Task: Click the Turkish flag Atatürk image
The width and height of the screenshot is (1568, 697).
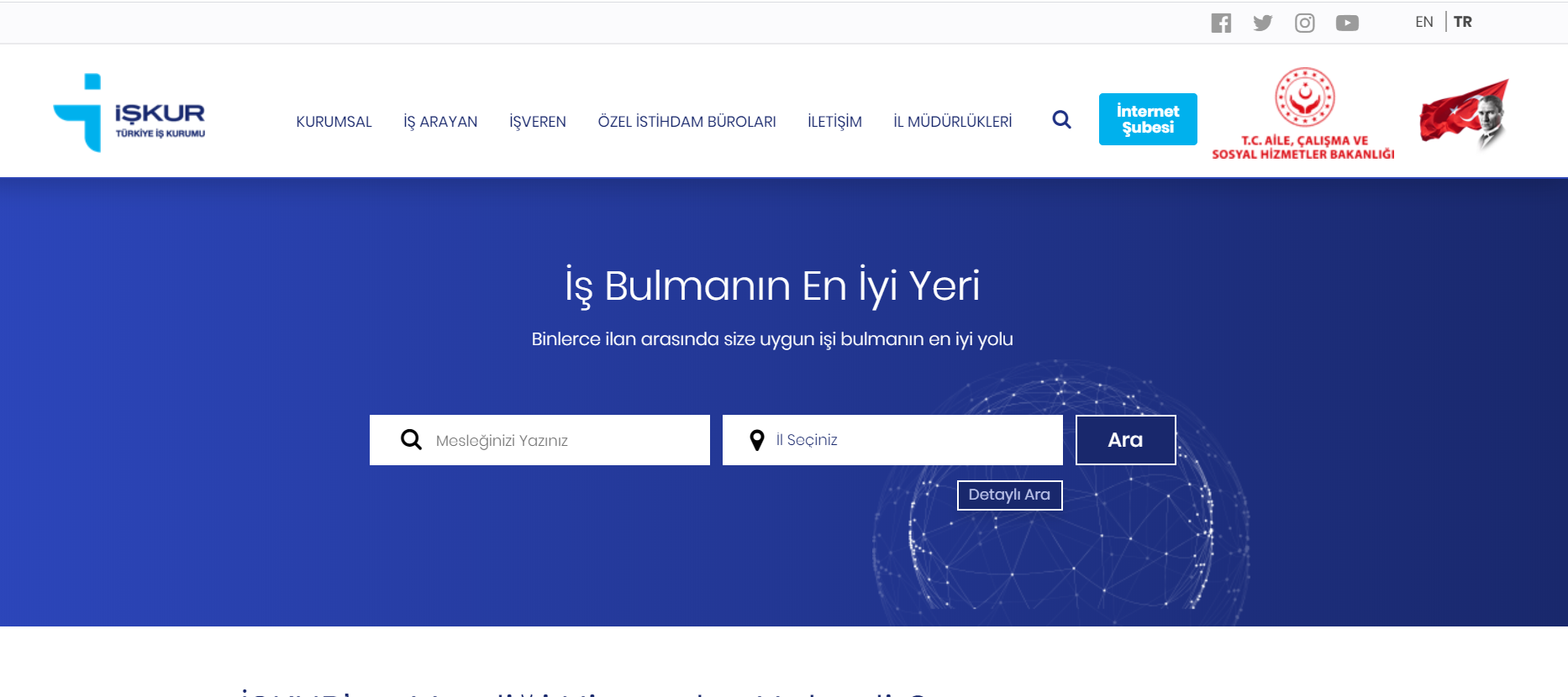Action: 1464,113
